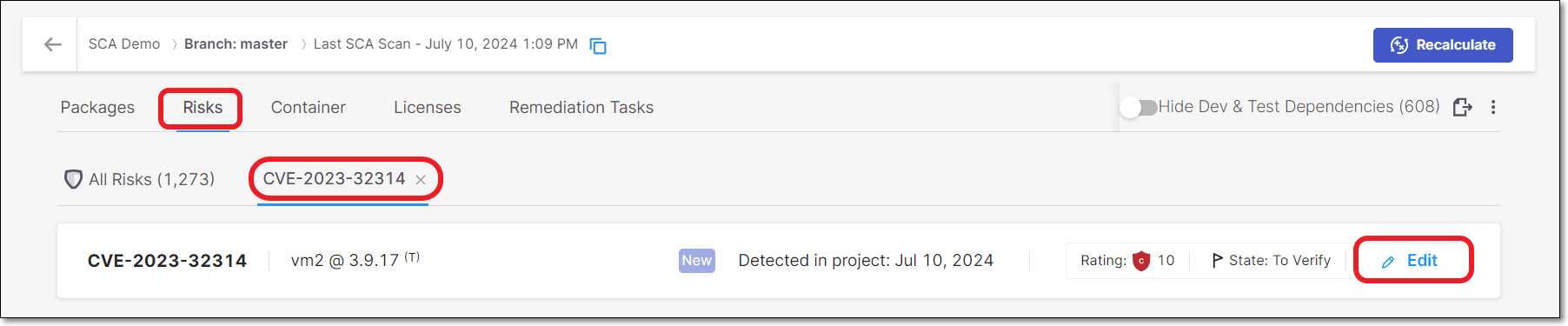Switch to the Packages tab
1568x326 pixels.
(97, 108)
